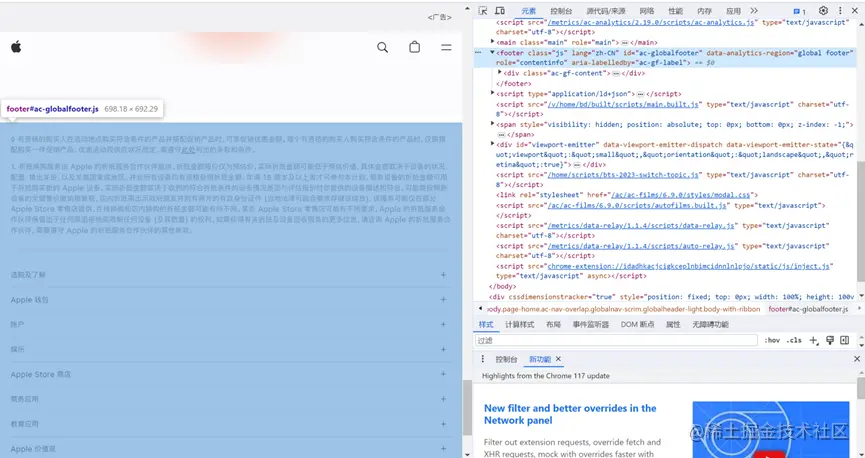
Task: Open the hamburger menu on Apple page
Action: click(x=446, y=47)
